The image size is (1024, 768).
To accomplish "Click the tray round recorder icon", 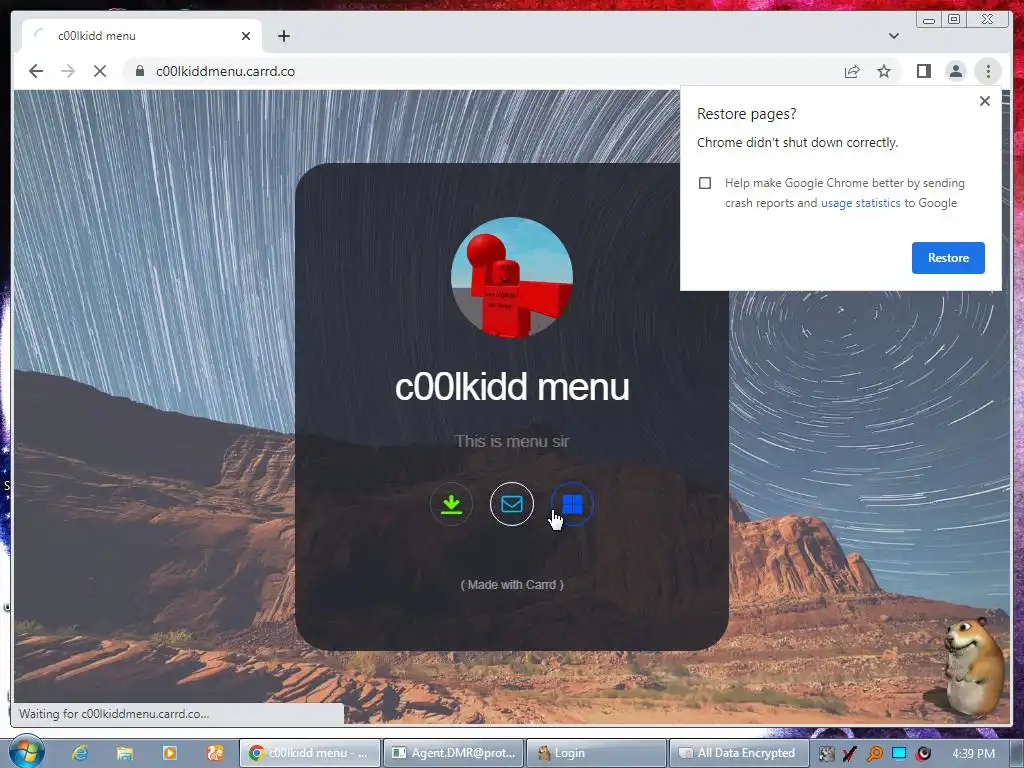I will point(923,754).
